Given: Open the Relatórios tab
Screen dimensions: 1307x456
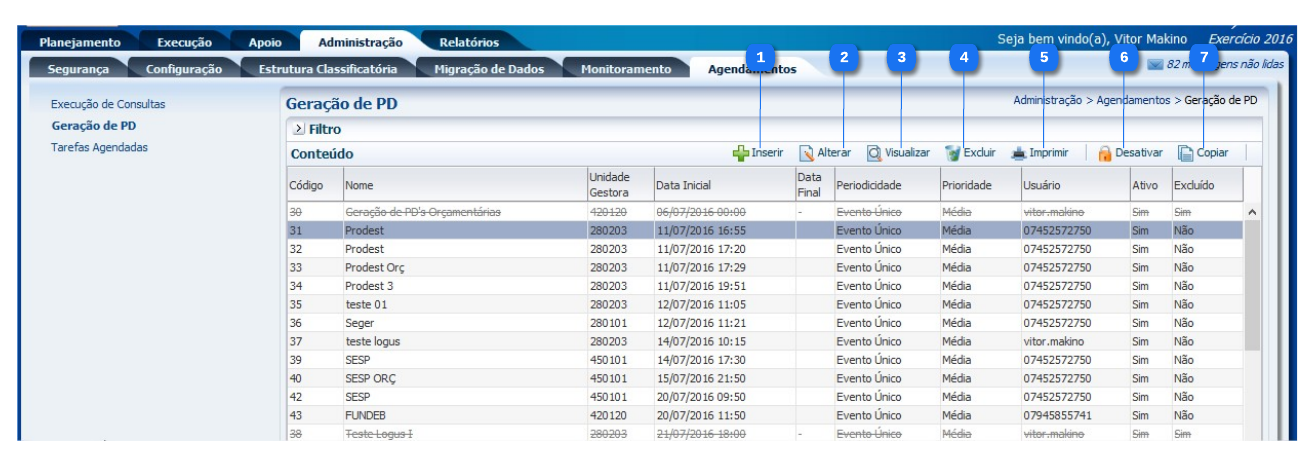Looking at the screenshot, I should click(x=468, y=42).
